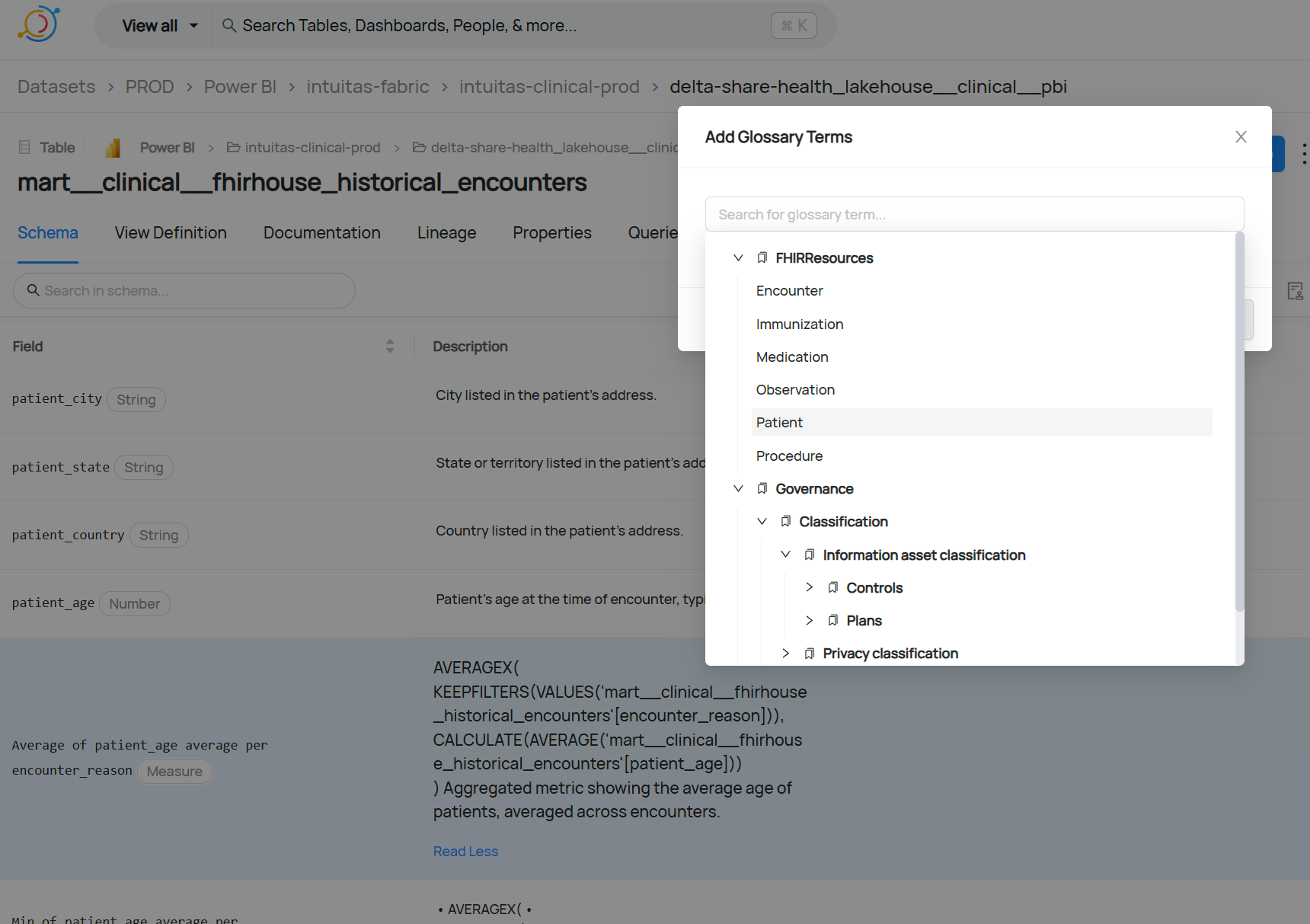Click the Field column sort icon
1310x924 pixels.
click(x=390, y=347)
